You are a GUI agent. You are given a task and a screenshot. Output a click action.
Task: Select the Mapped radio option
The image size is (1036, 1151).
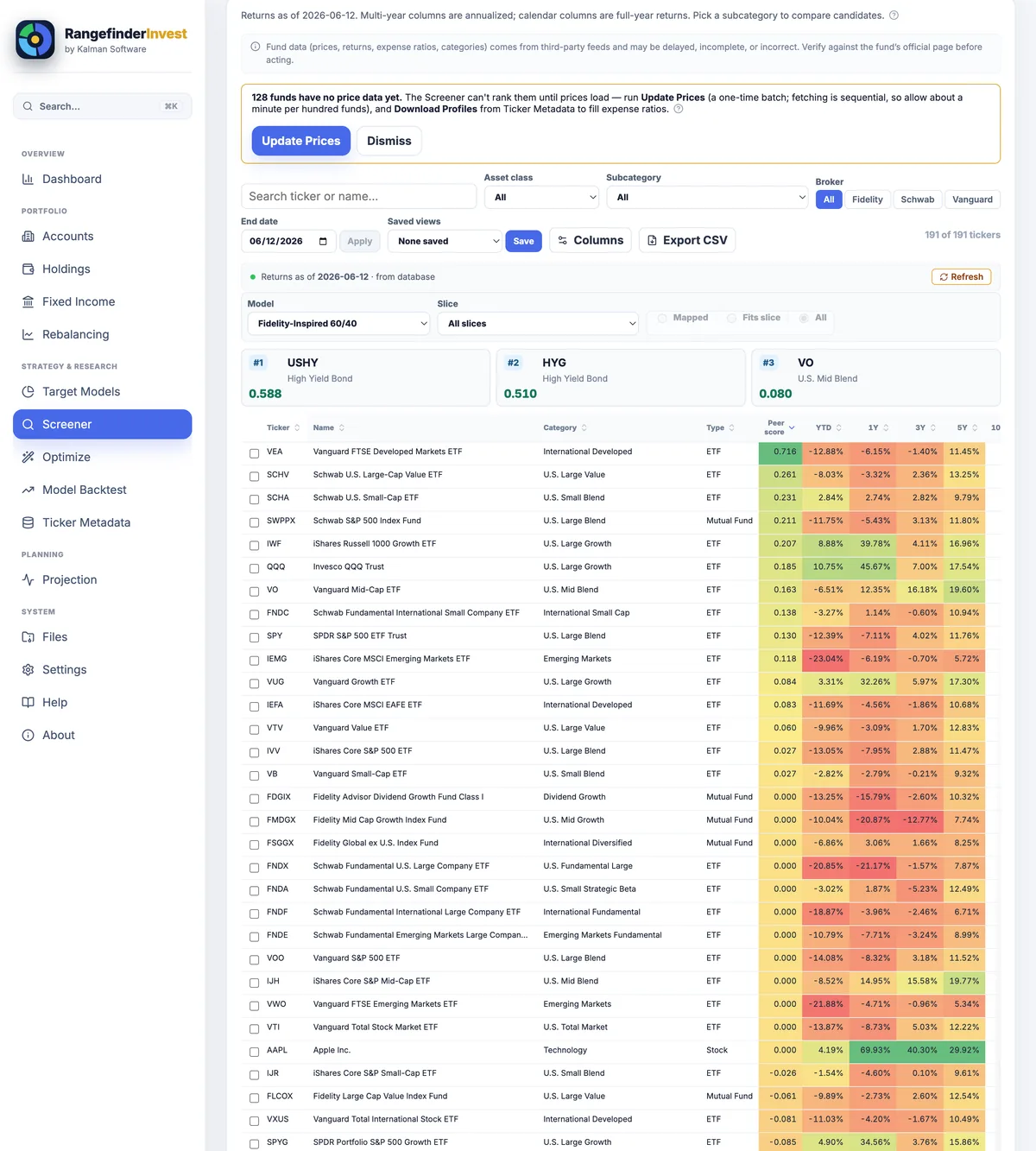coord(662,319)
